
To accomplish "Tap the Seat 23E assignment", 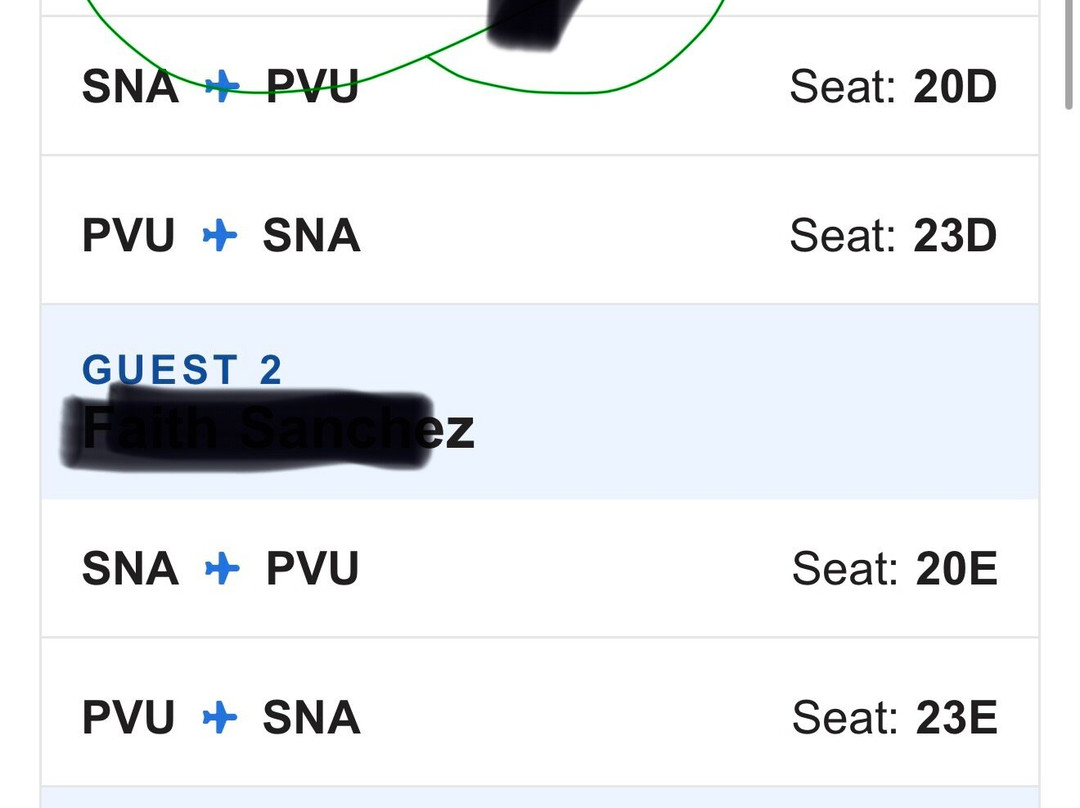I will (894, 718).
